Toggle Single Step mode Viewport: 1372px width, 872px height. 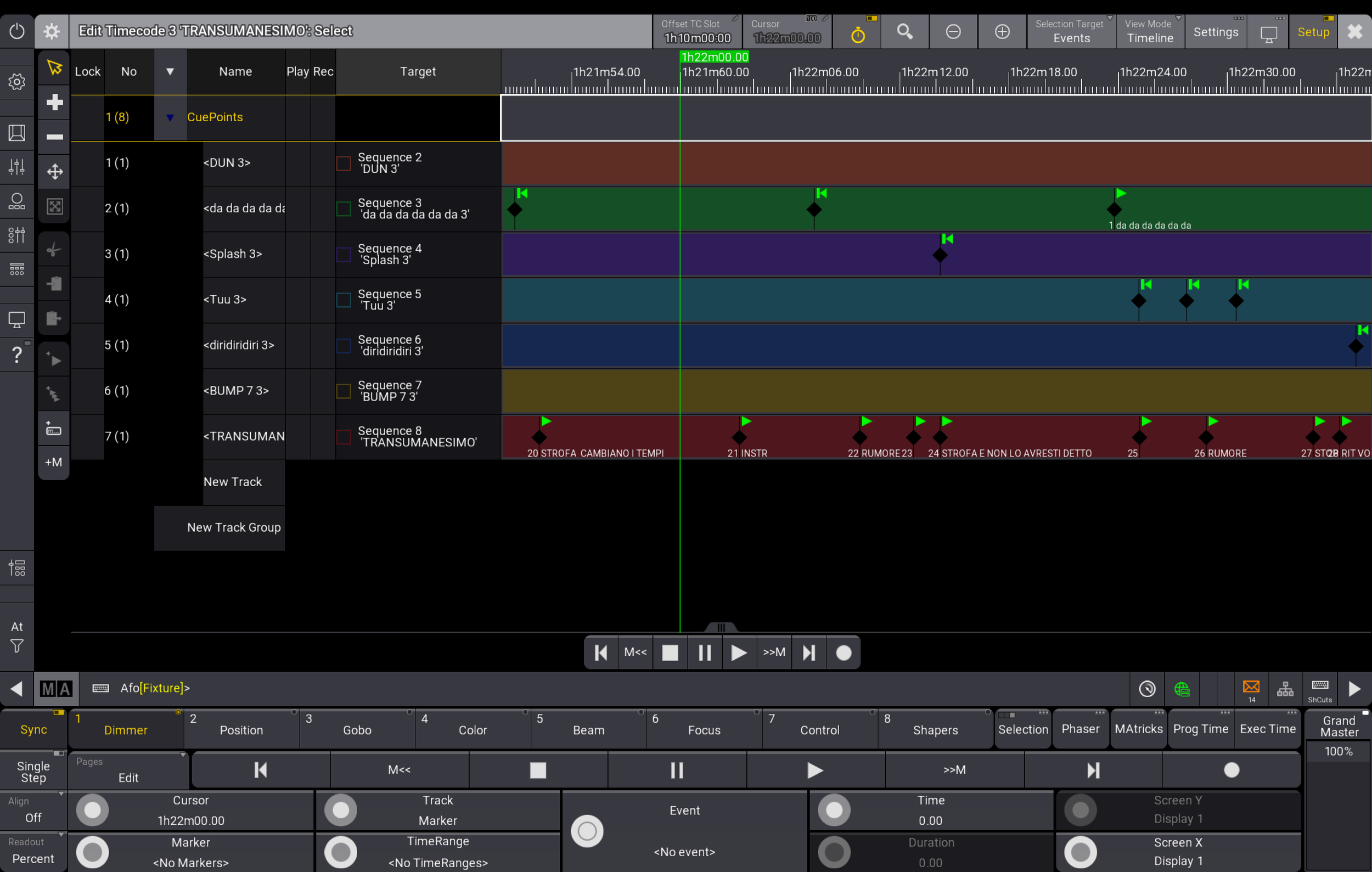[33, 771]
